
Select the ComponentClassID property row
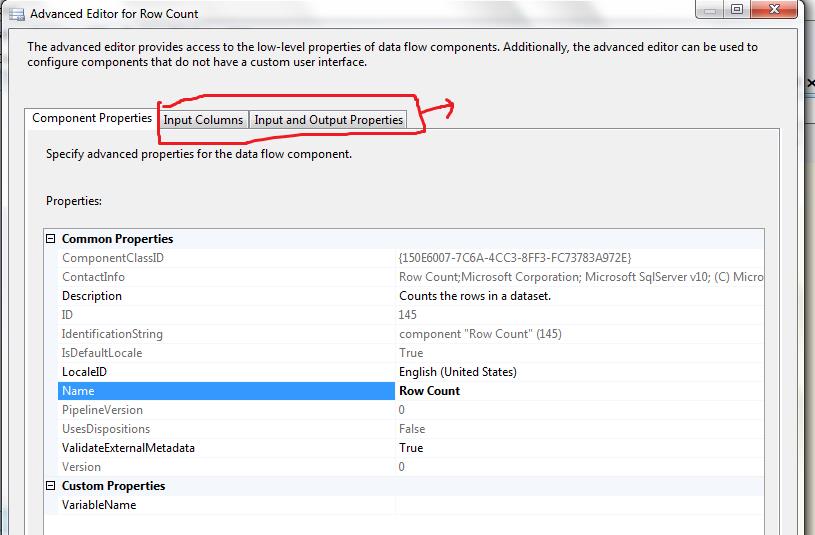112,258
